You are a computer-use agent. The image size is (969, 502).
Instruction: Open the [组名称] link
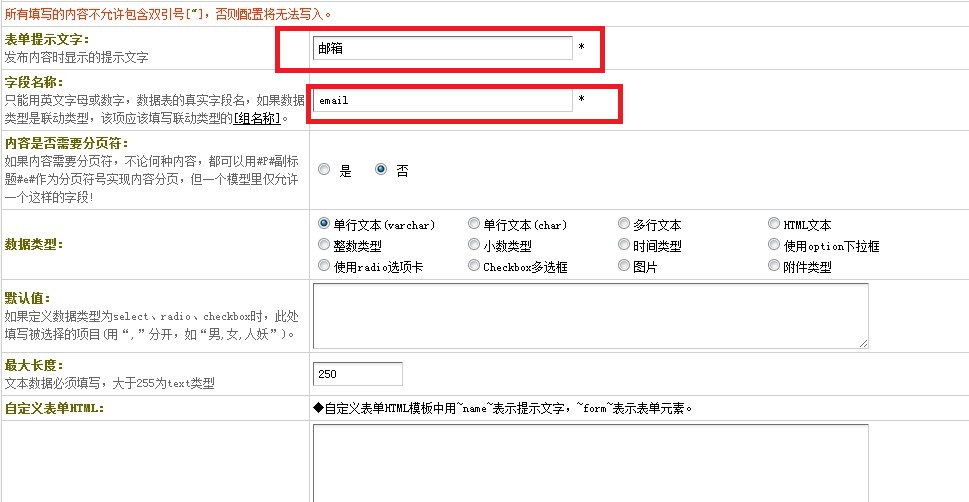point(257,118)
